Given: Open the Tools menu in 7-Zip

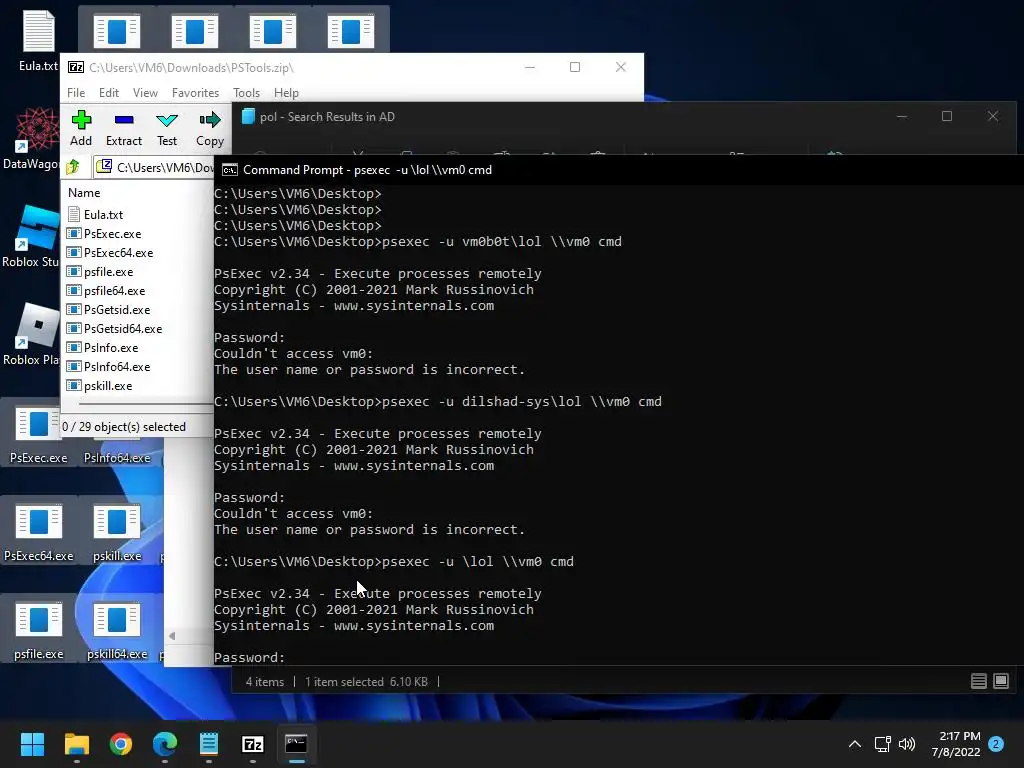Looking at the screenshot, I should click(246, 93).
